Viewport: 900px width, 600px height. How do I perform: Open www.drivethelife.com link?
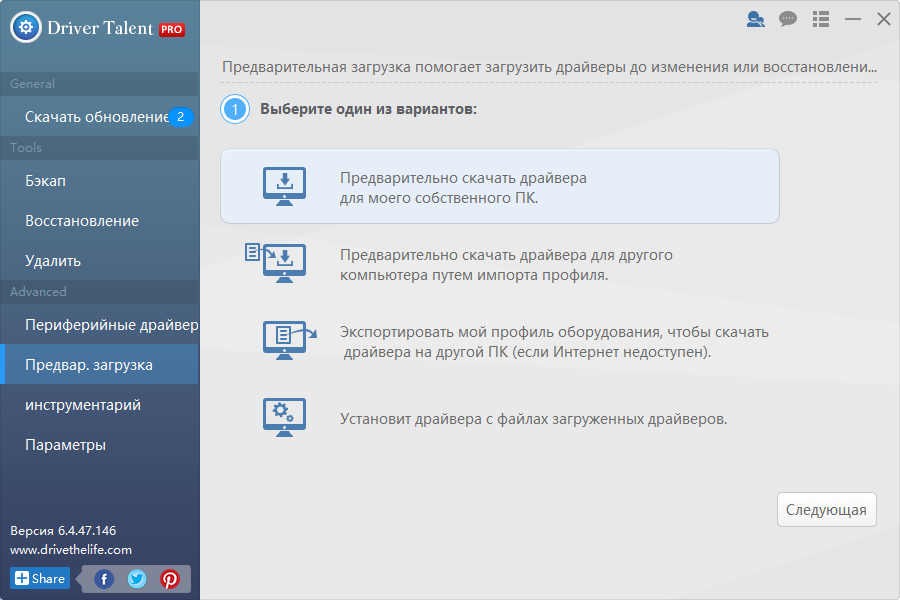[71, 549]
